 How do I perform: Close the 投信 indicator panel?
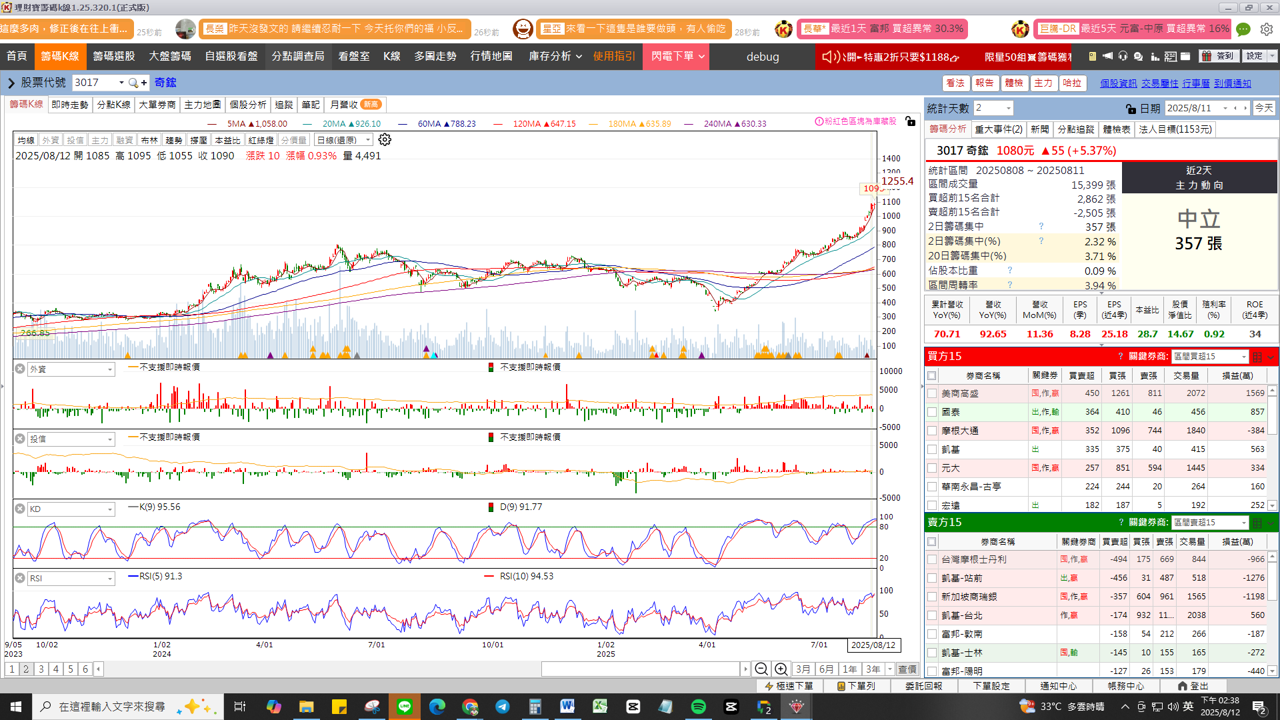click(19, 439)
